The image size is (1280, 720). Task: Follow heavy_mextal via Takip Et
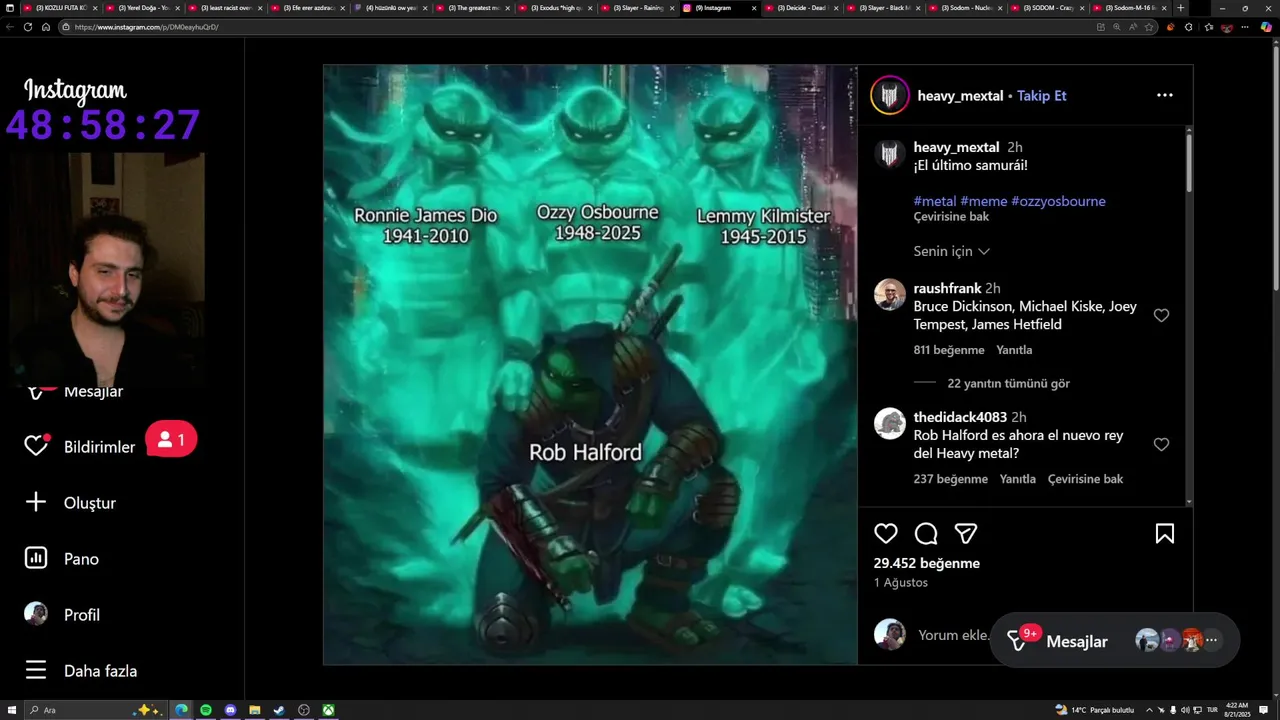point(1042,96)
